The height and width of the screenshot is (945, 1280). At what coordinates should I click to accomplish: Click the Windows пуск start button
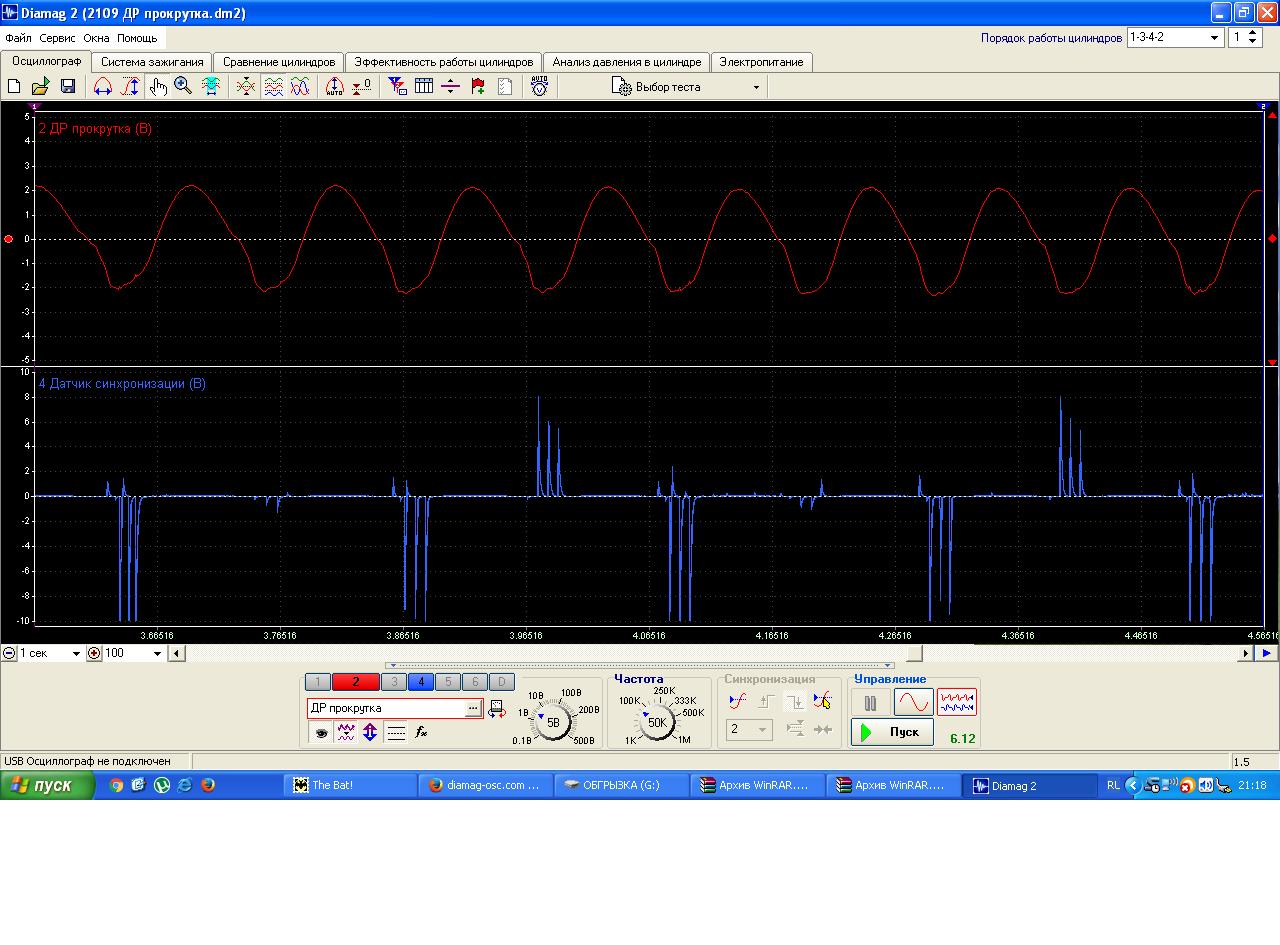pos(47,785)
